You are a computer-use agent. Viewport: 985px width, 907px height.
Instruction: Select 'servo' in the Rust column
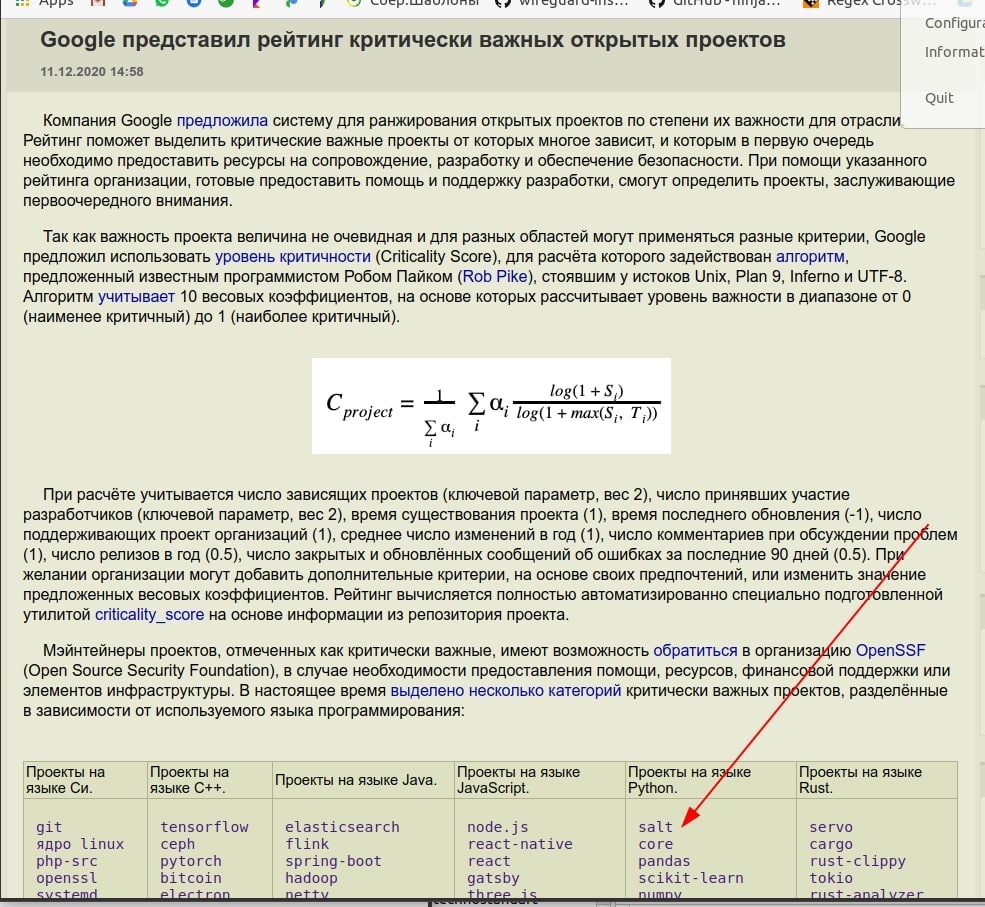pos(830,827)
